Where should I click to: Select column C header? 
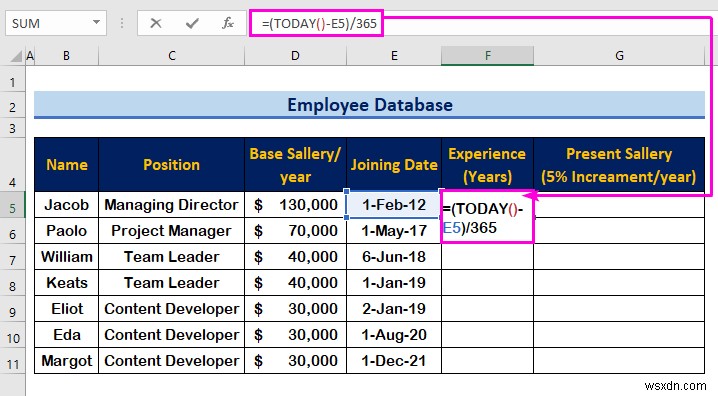(x=172, y=56)
